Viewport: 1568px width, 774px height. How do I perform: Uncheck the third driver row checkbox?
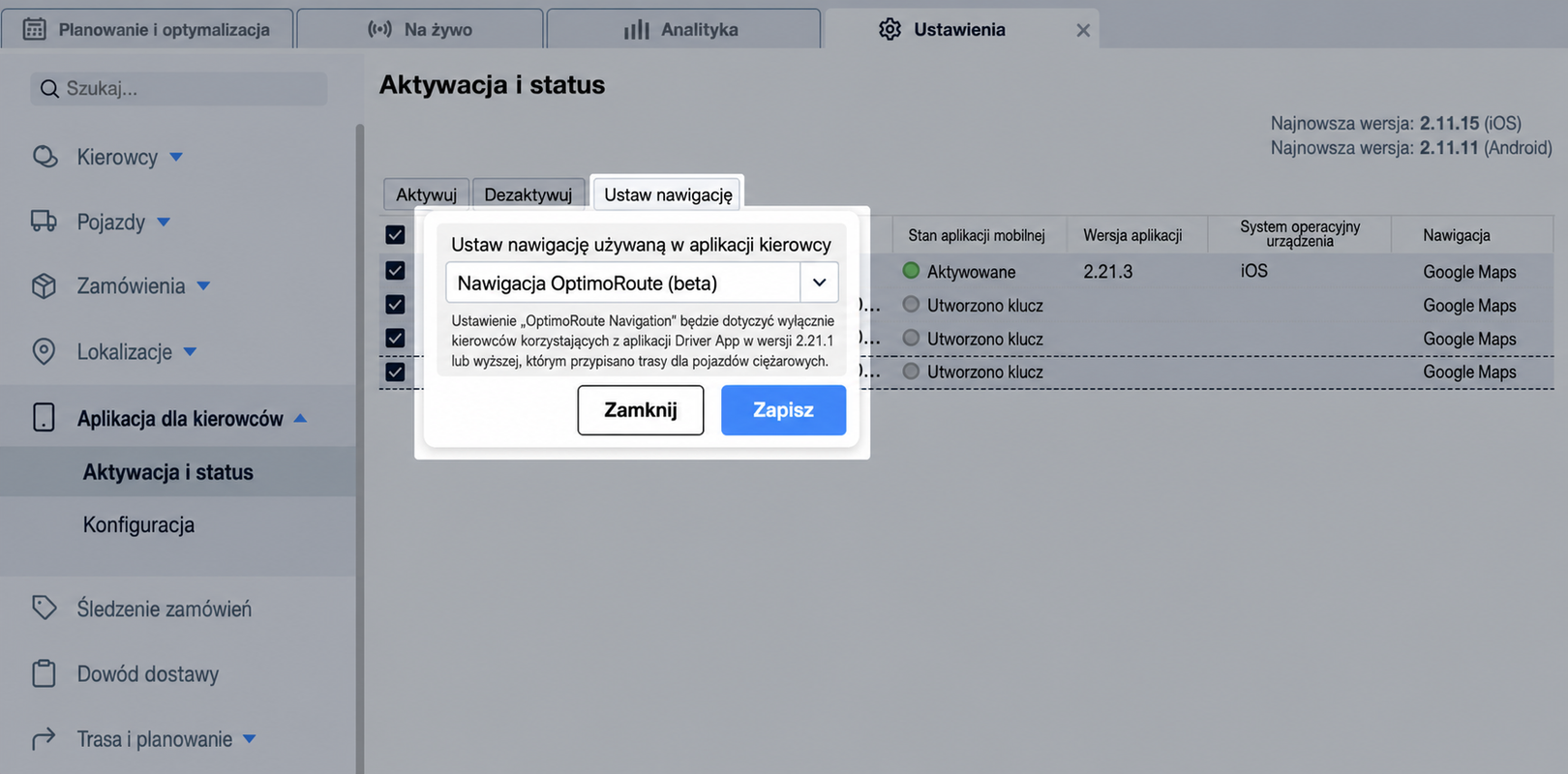[395, 339]
